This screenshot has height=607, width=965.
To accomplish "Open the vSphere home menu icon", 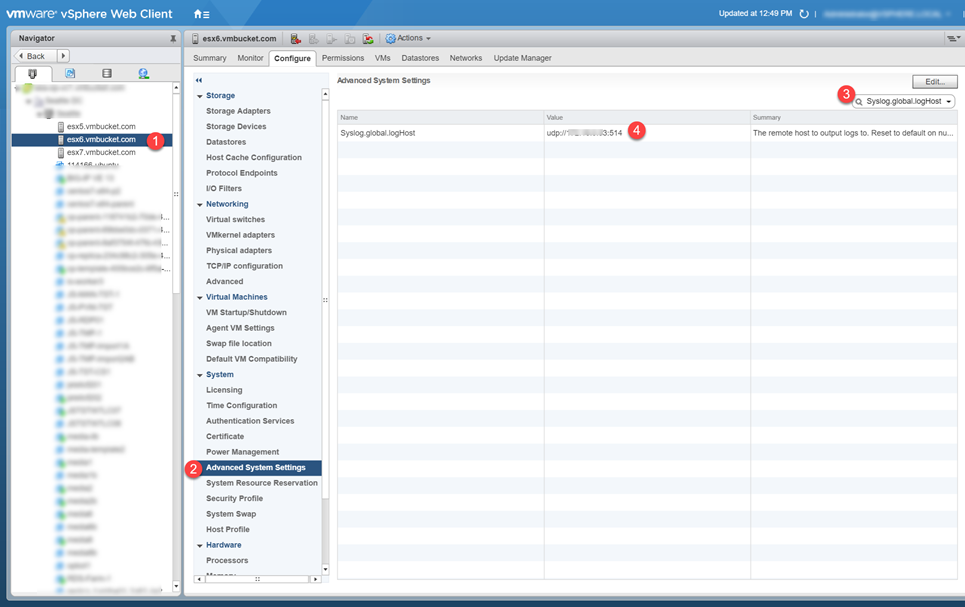I will tap(201, 14).
